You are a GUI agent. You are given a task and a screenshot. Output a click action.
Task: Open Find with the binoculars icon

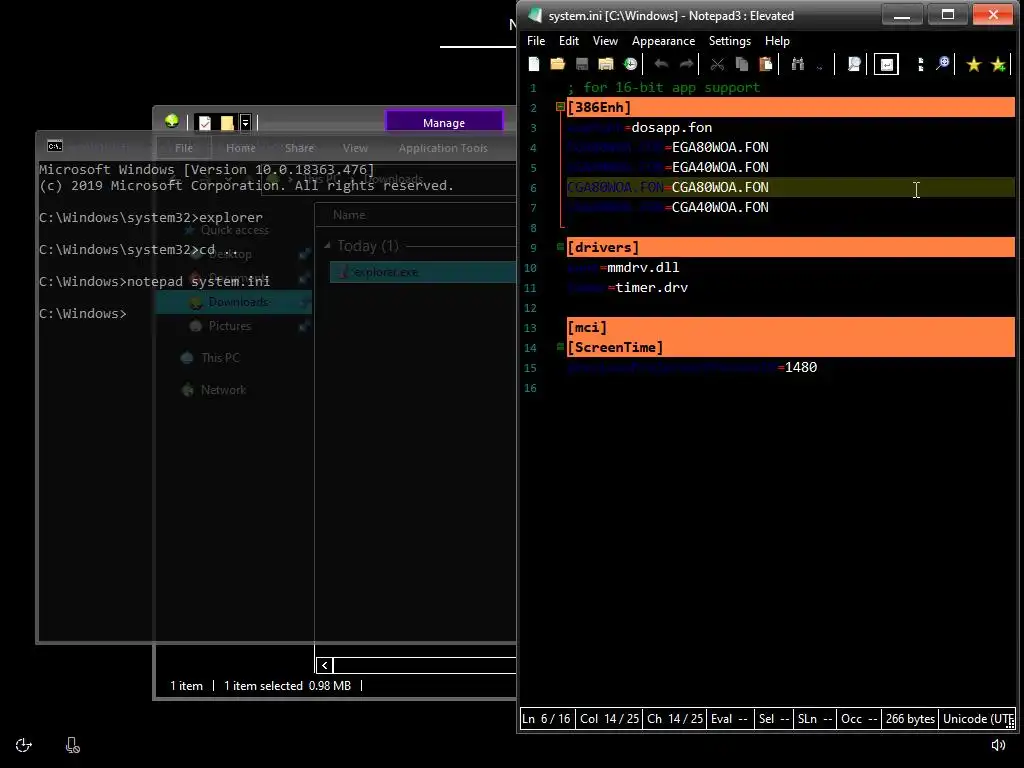797,64
